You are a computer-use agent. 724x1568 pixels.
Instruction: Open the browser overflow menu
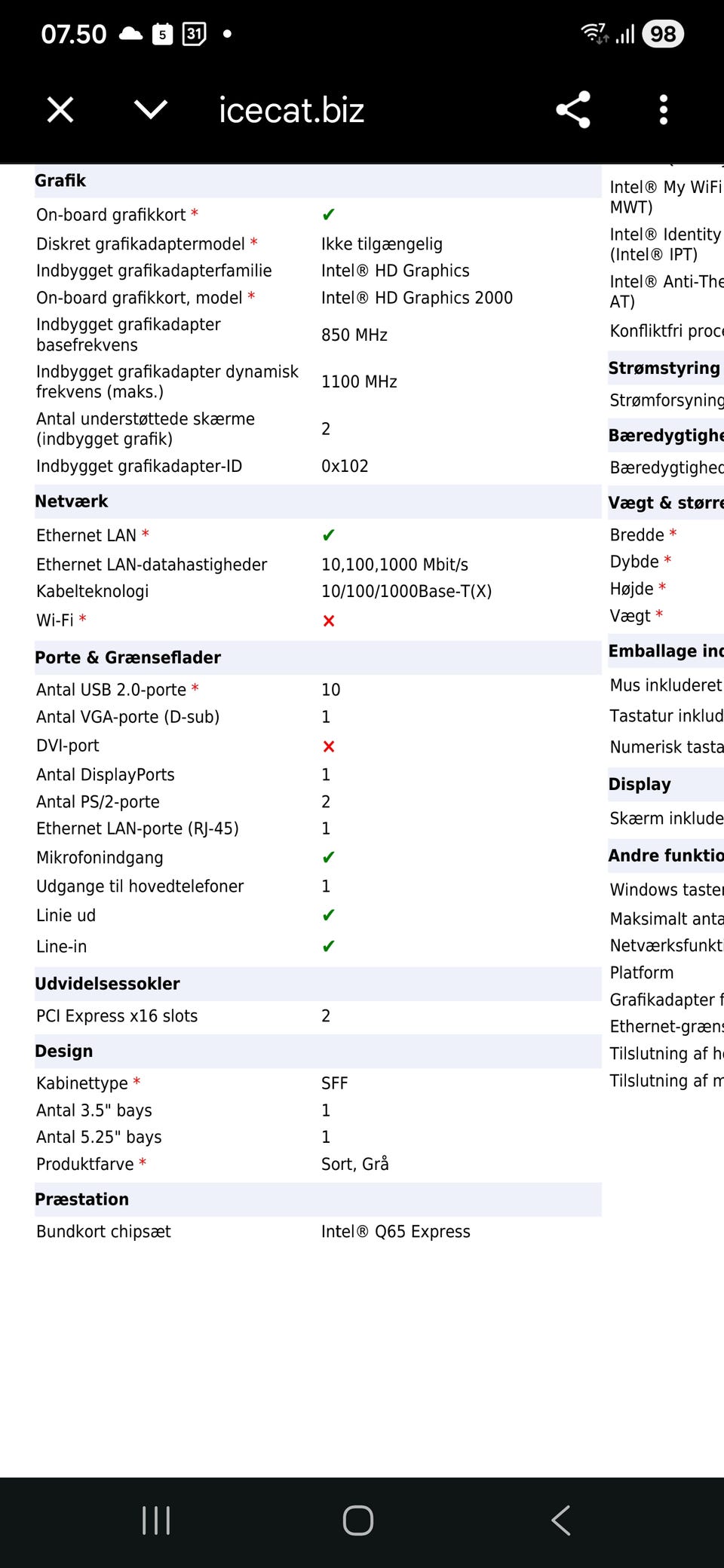663,110
